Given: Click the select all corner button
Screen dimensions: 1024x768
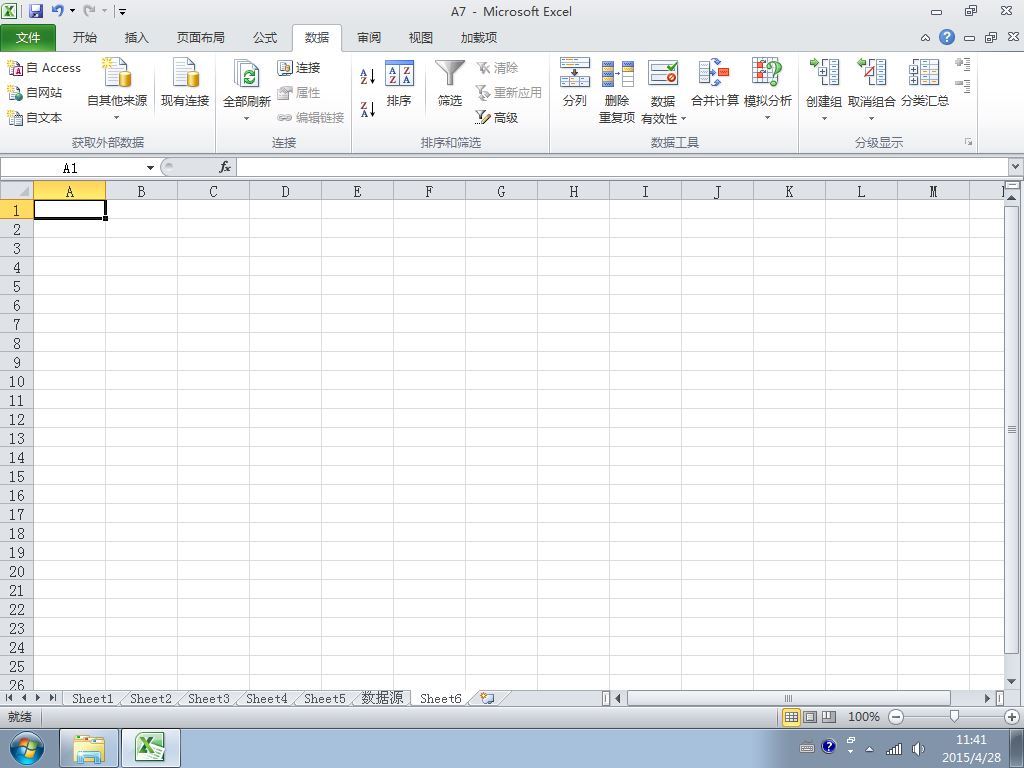Looking at the screenshot, I should point(17,191).
